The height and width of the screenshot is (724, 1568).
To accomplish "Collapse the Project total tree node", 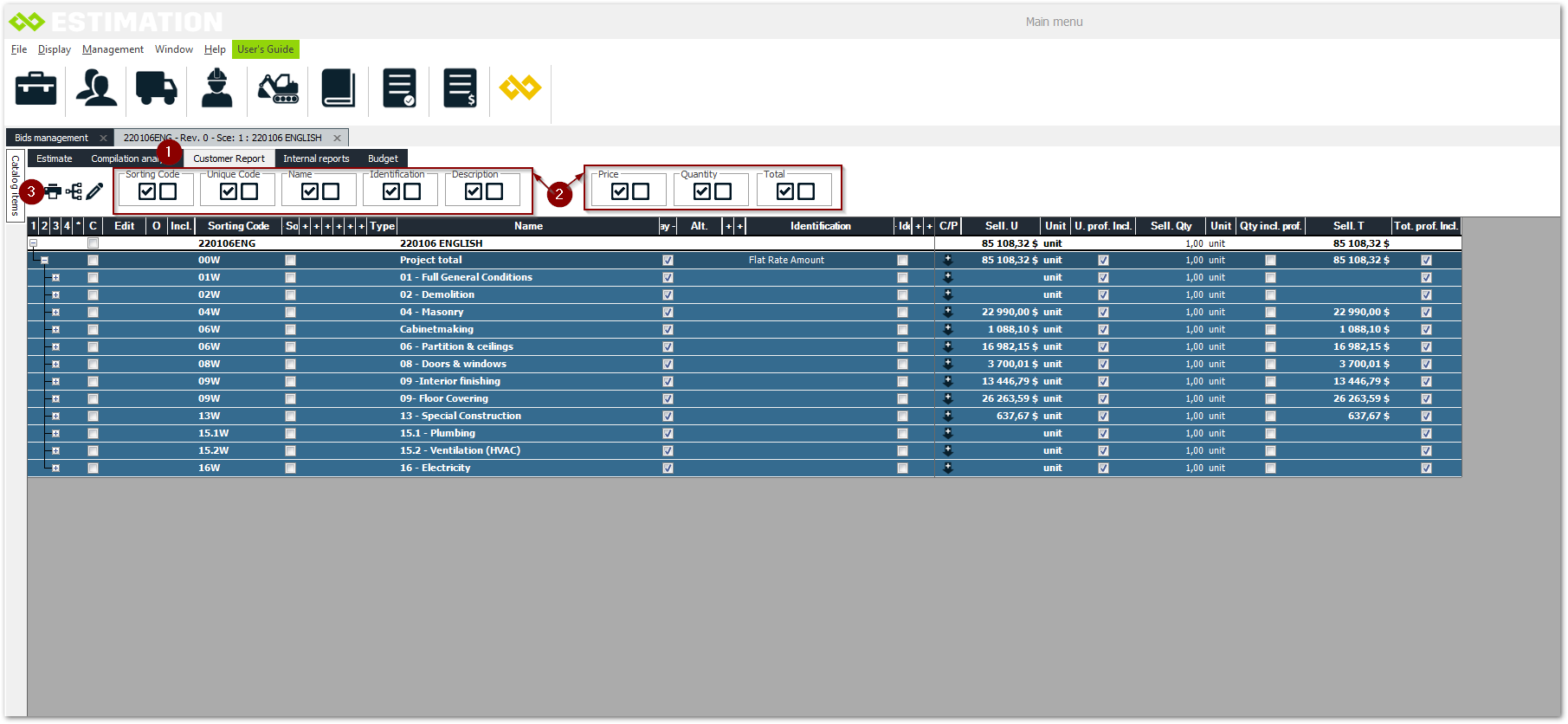I will click(44, 260).
